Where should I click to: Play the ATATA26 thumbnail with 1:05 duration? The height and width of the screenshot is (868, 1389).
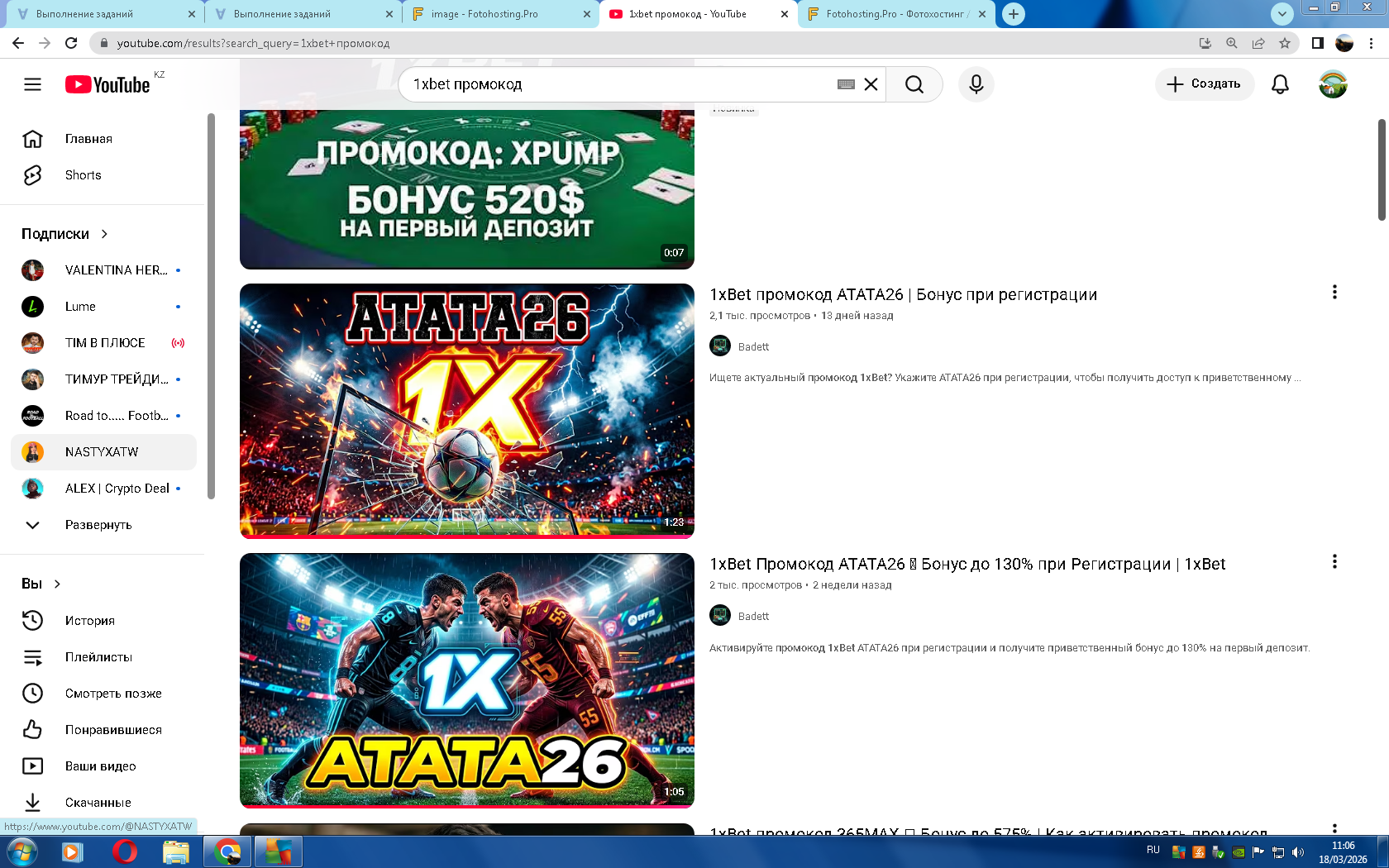coord(467,680)
